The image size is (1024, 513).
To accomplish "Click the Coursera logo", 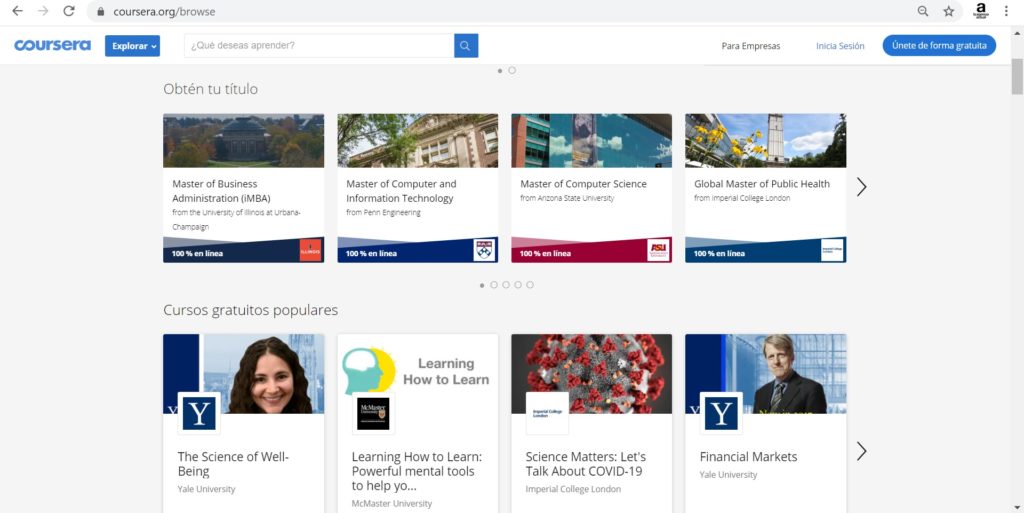I will (52, 45).
